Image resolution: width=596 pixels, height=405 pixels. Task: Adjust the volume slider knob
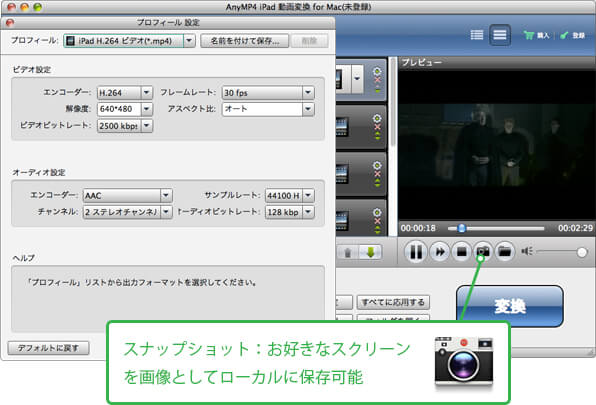pyautogui.click(x=582, y=252)
